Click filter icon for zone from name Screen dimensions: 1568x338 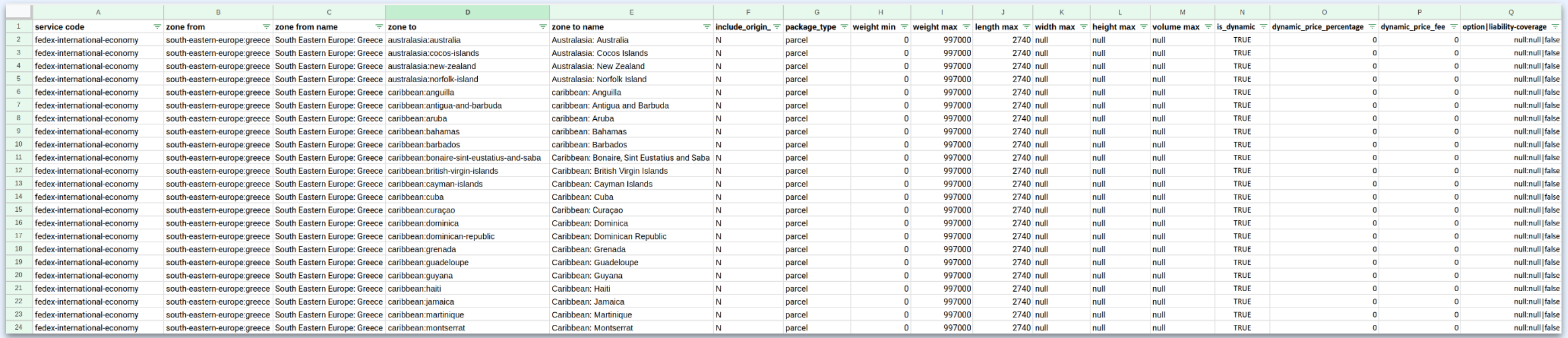pos(379,27)
